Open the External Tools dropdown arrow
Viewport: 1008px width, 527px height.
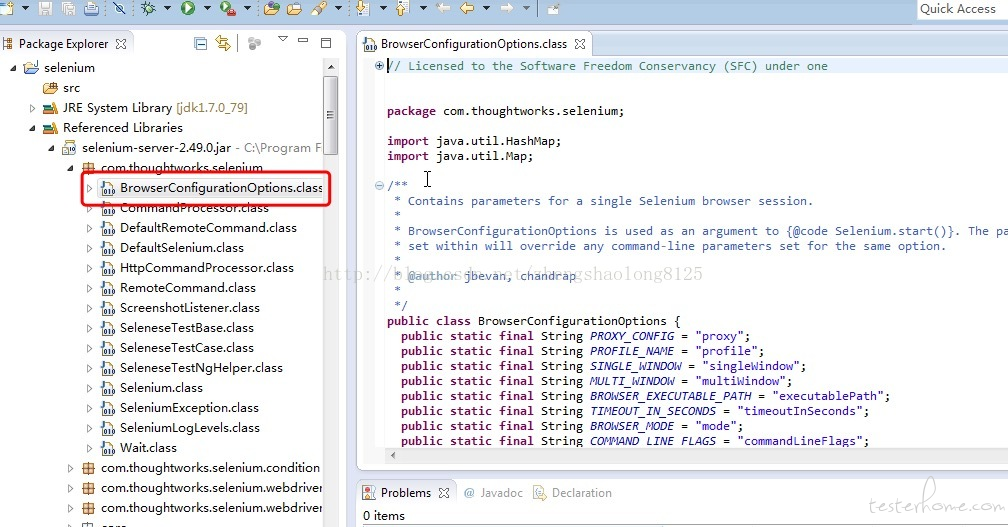[x=247, y=8]
